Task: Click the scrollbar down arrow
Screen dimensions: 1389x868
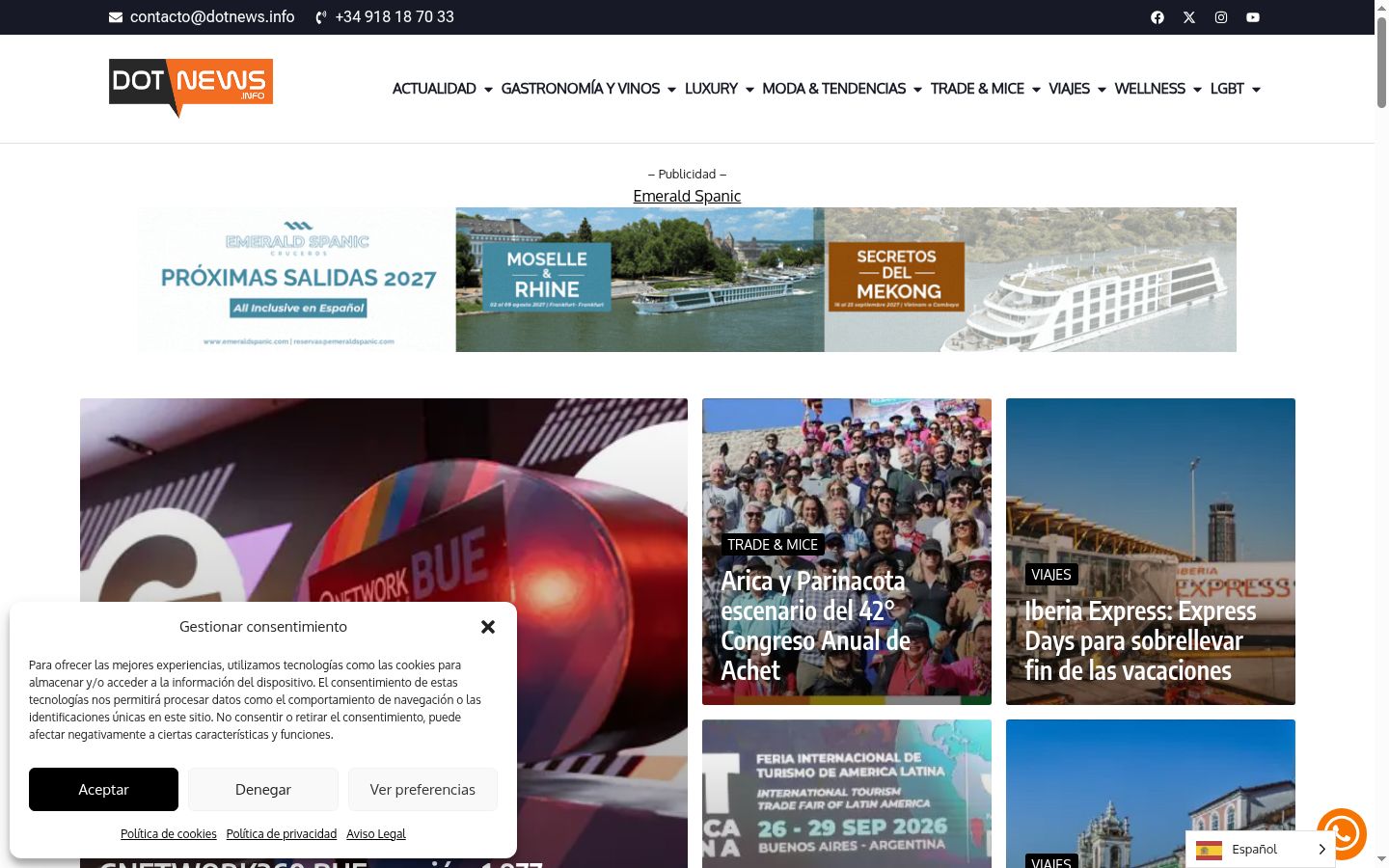Action: [x=1381, y=859]
